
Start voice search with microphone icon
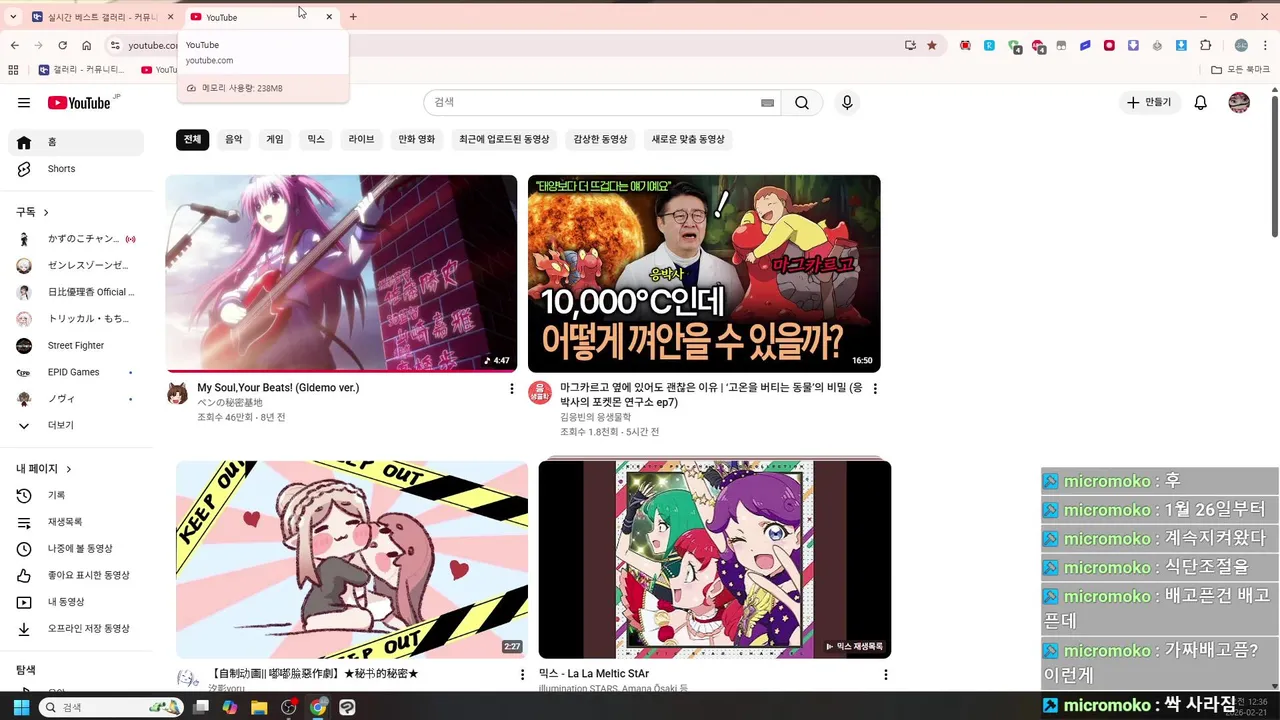pos(847,103)
